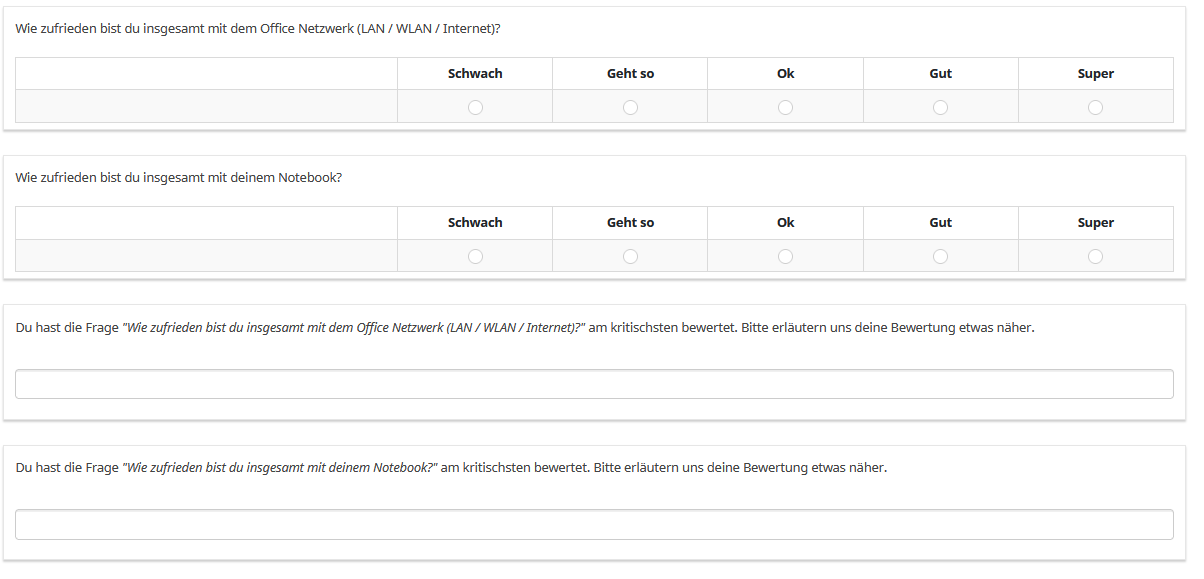Click the Office Netzwerk satisfaction question title
This screenshot has height=579, width=1204.
click(x=258, y=29)
